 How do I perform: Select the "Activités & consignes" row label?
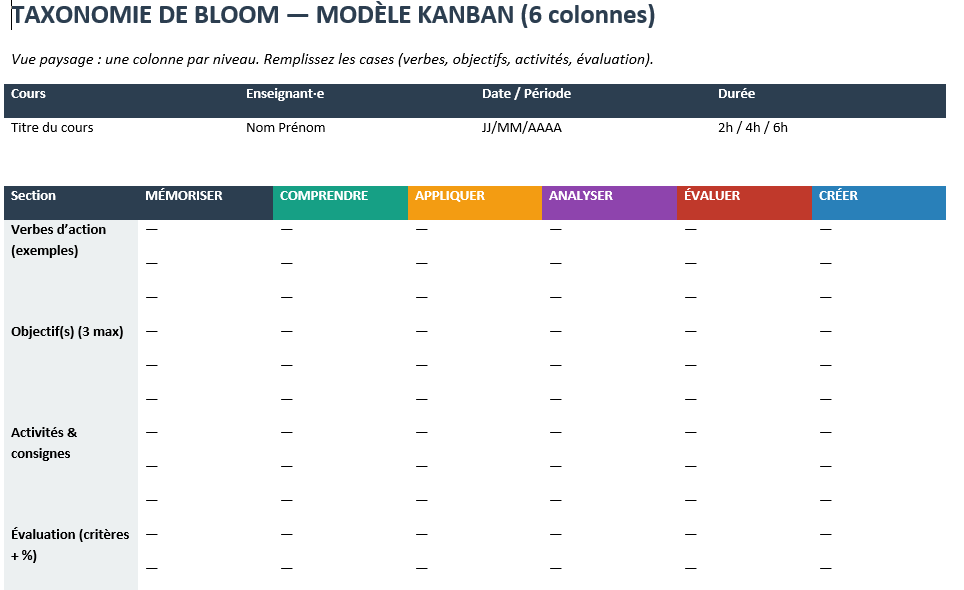(x=44, y=443)
